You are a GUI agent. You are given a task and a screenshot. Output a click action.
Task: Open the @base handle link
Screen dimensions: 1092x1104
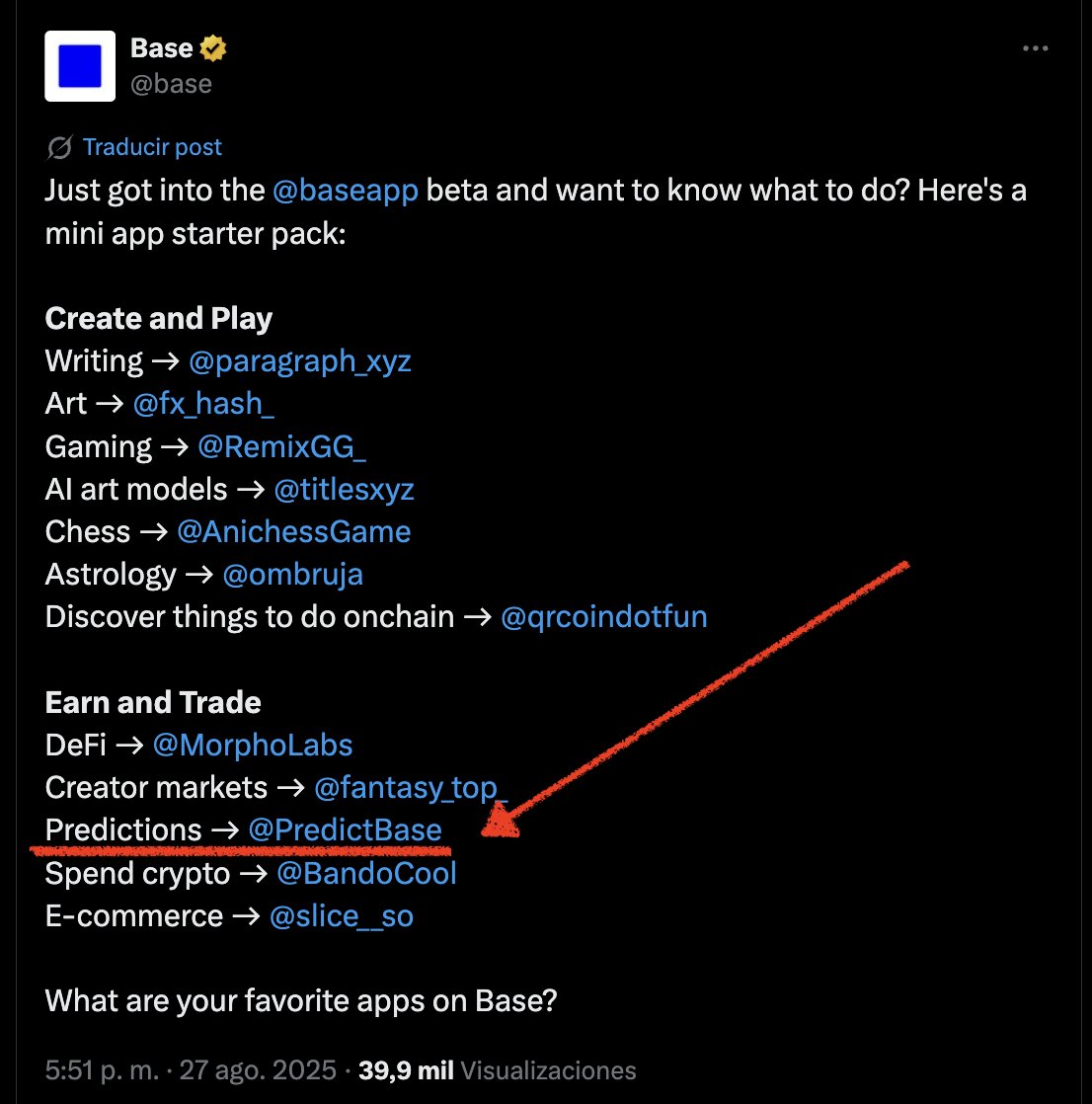171,84
